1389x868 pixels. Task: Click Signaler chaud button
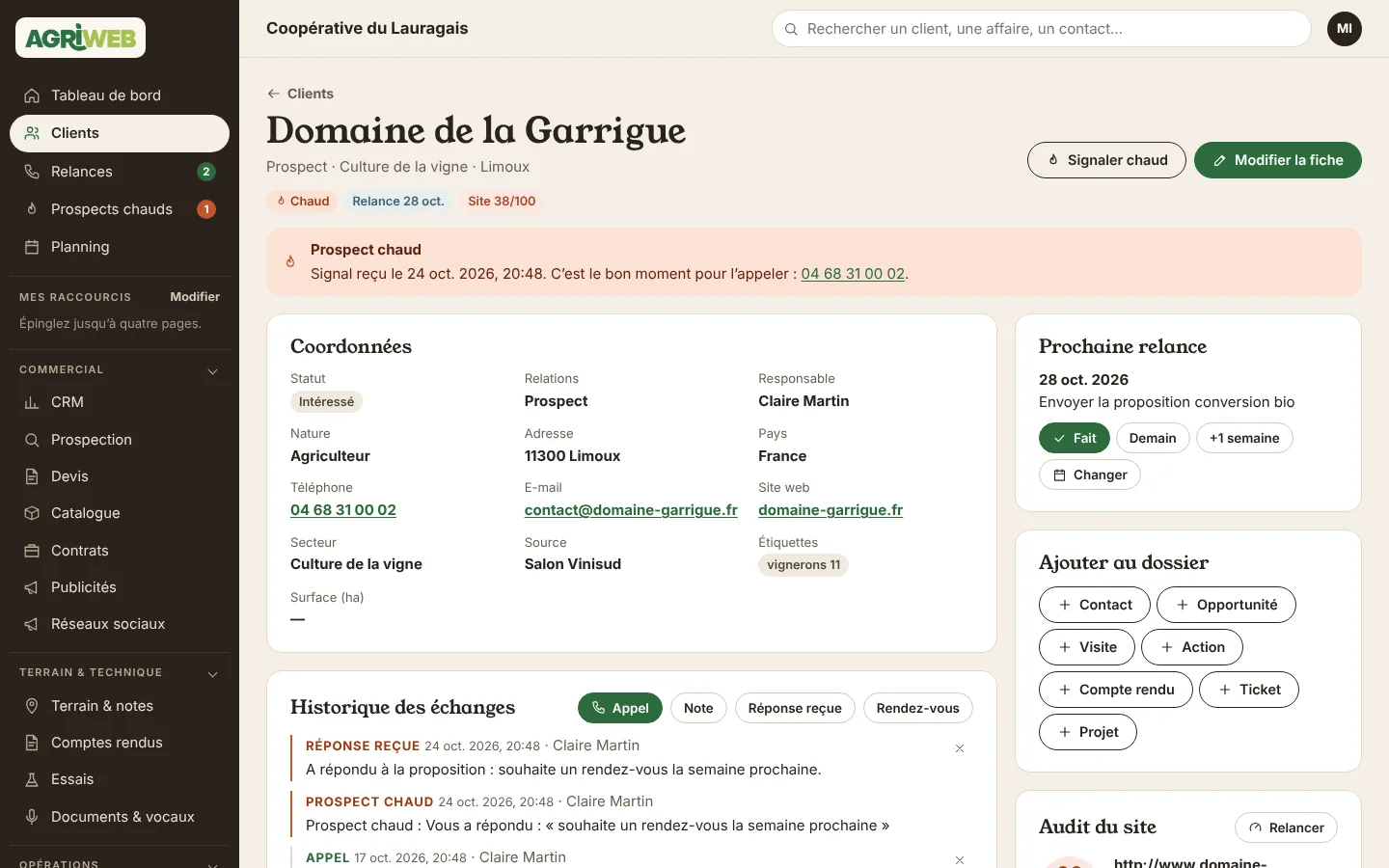(1107, 160)
